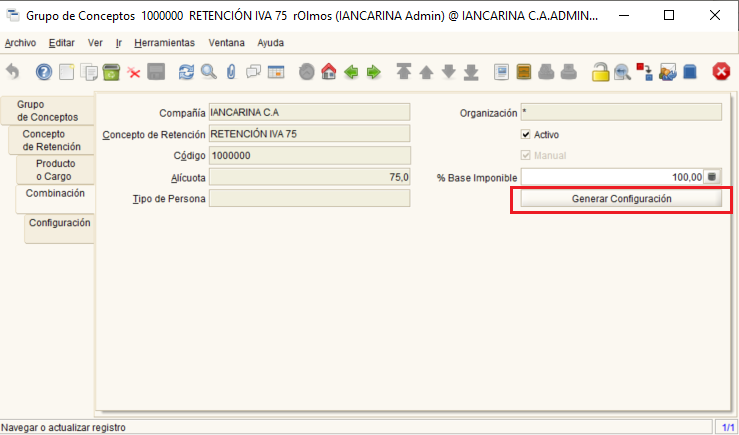This screenshot has width=739, height=435.
Task: Open the Ayuda menu
Action: coord(271,43)
